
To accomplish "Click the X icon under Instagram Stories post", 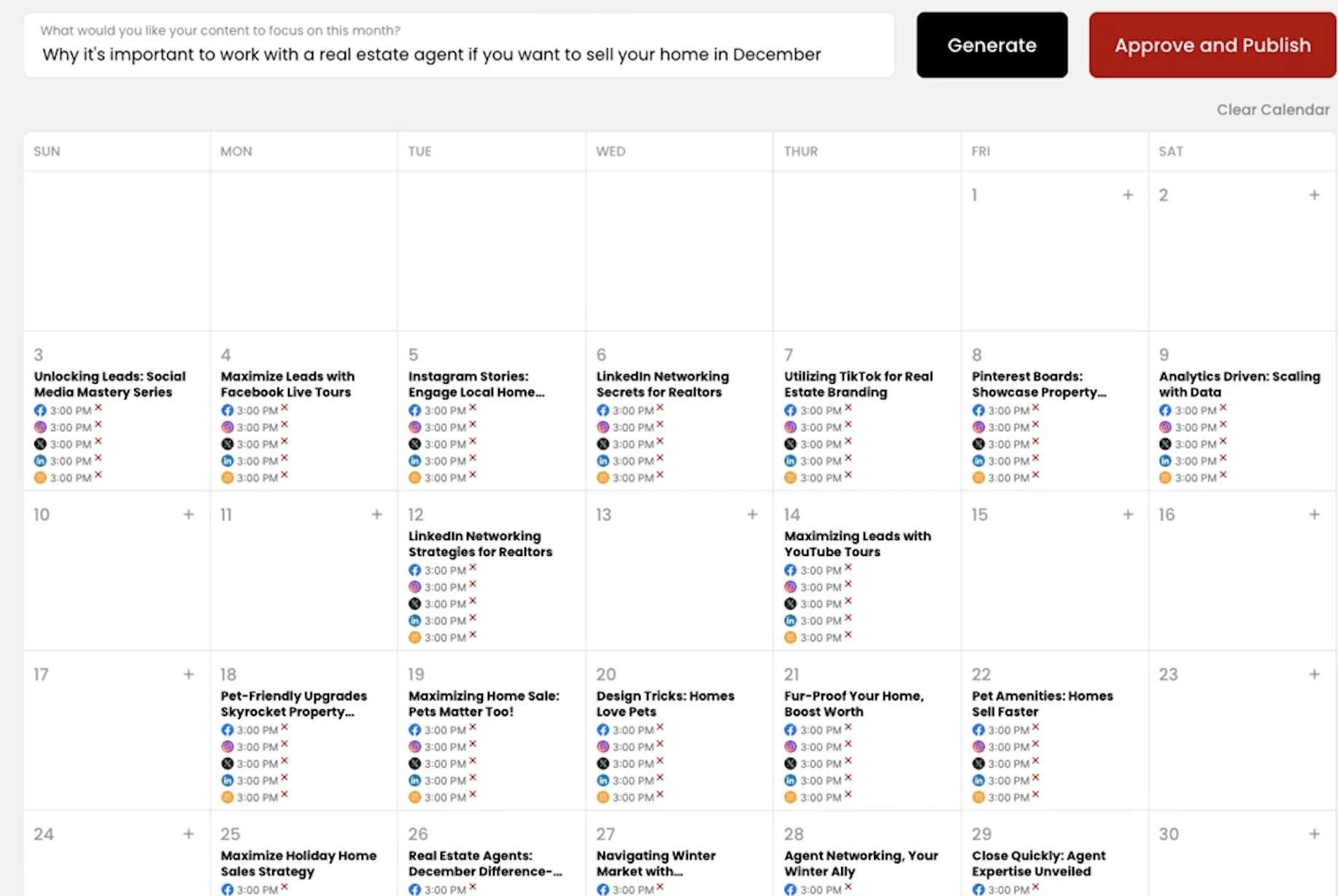I will (x=415, y=444).
